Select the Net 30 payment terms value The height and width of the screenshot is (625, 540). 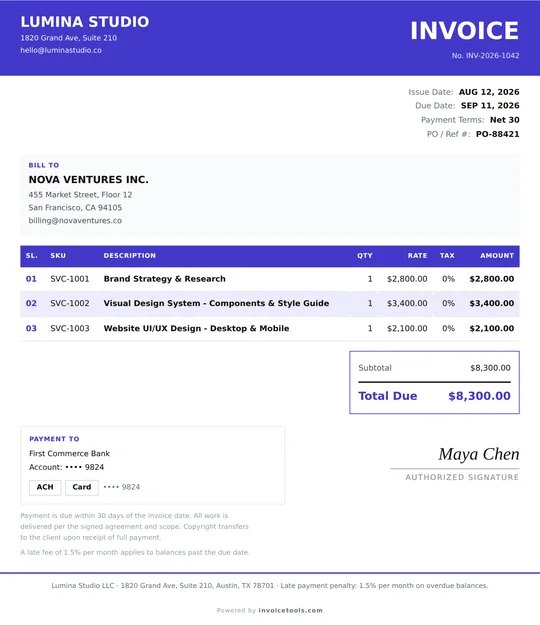505,120
